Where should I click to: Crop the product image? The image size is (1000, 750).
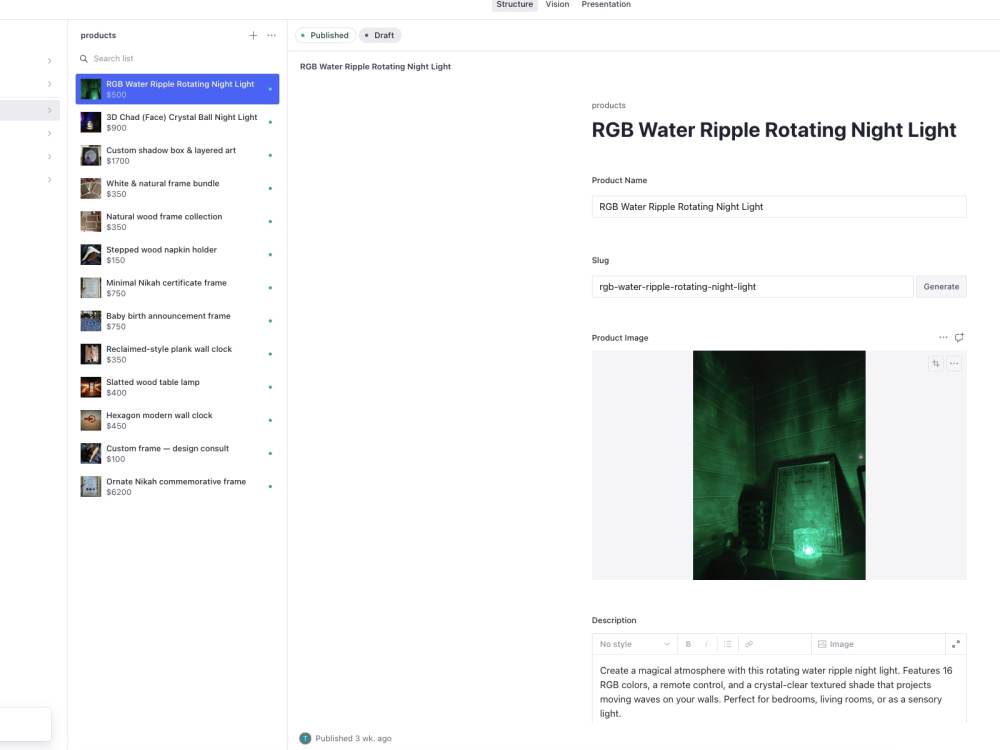click(936, 364)
